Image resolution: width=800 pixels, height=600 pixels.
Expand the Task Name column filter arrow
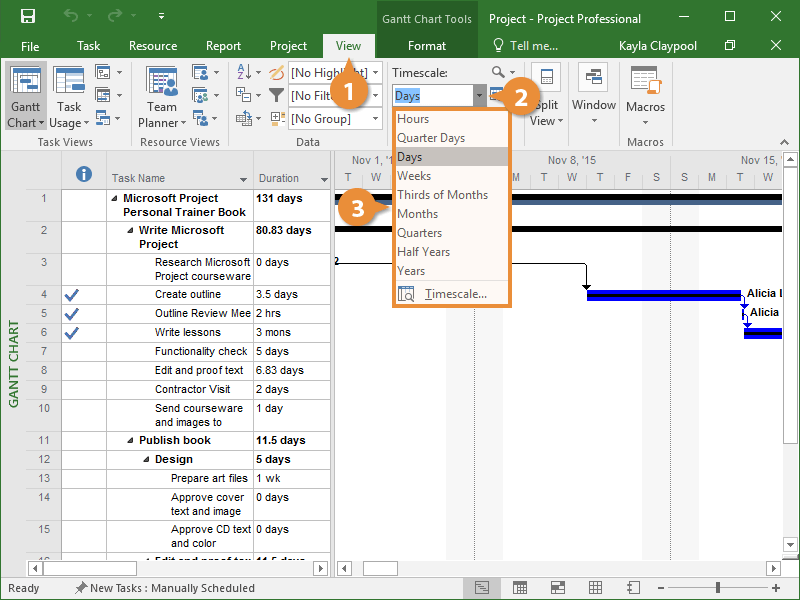[244, 179]
